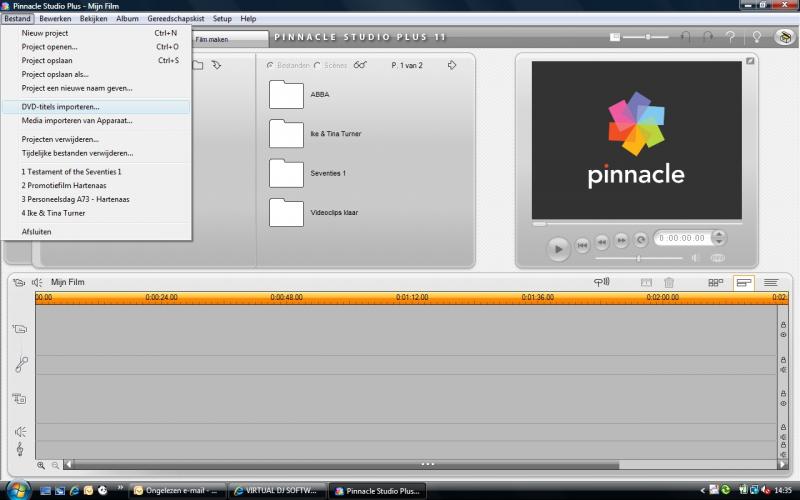Lock the sound effects track padlock

(783, 427)
